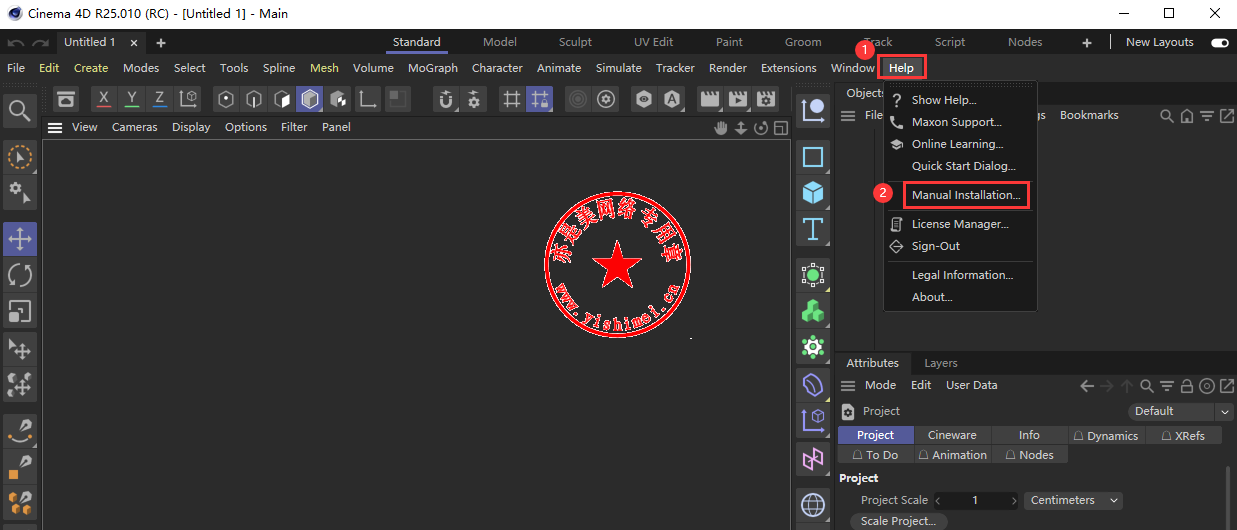Toggle the Z axis lock
Screen dimensions: 1237x530
tap(160, 99)
